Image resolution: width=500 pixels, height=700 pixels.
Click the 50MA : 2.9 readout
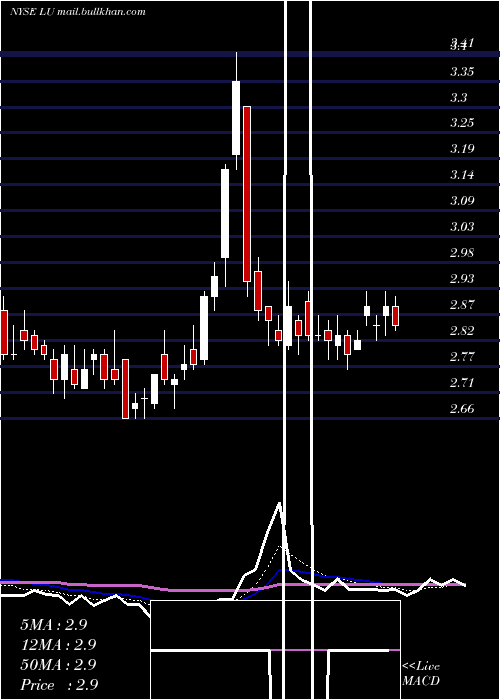[x=58, y=665]
